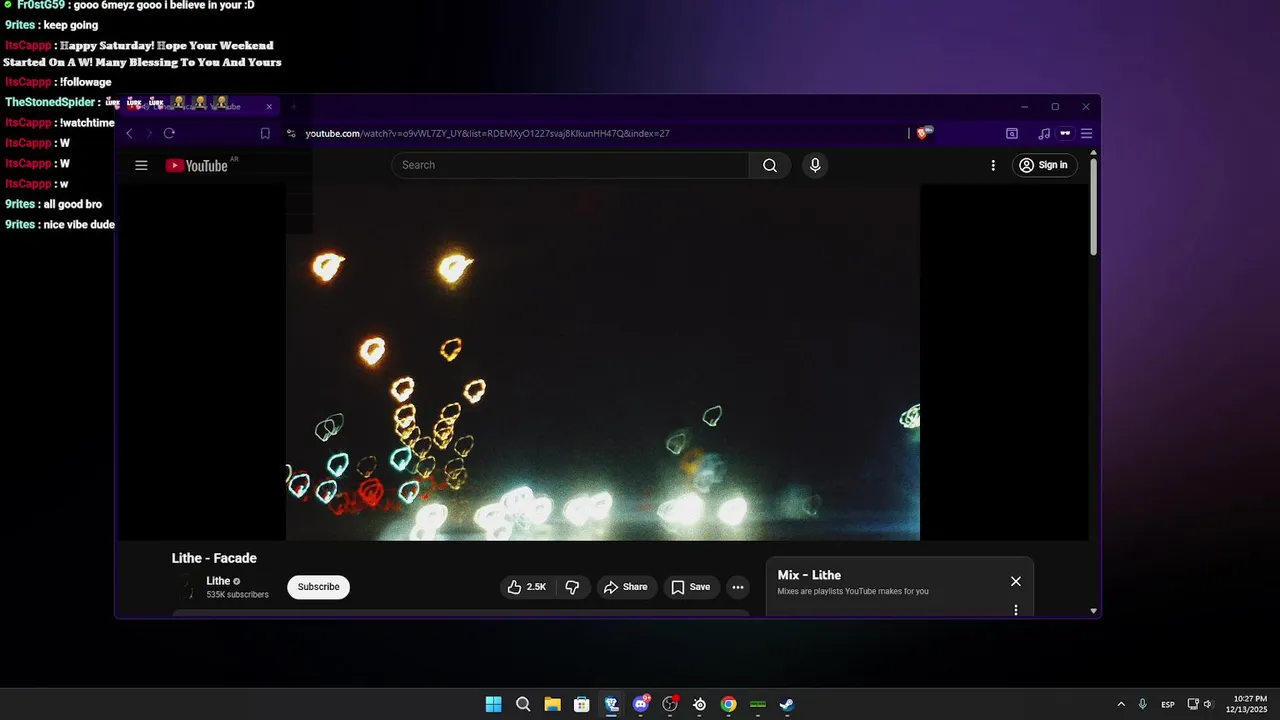Switch ESP input language
The width and height of the screenshot is (1280, 720).
point(1168,705)
